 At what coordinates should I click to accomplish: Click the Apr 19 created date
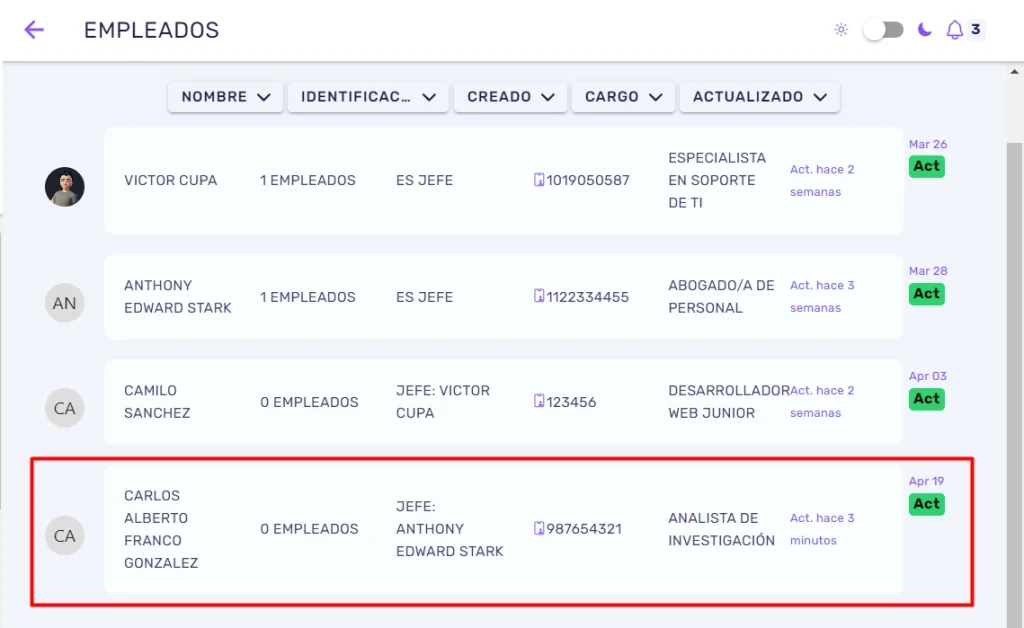(x=927, y=481)
